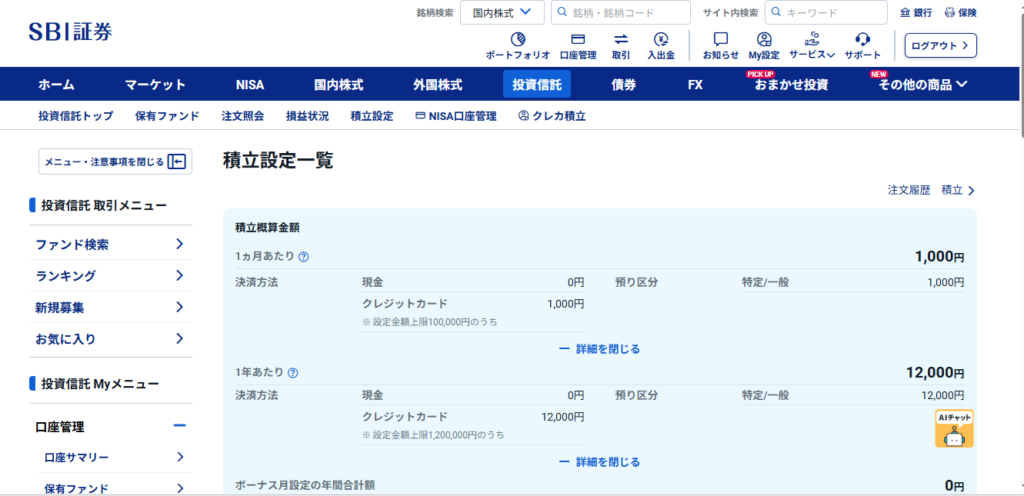Click the 入出金 yen icon
The width and height of the screenshot is (1024, 496).
660,40
